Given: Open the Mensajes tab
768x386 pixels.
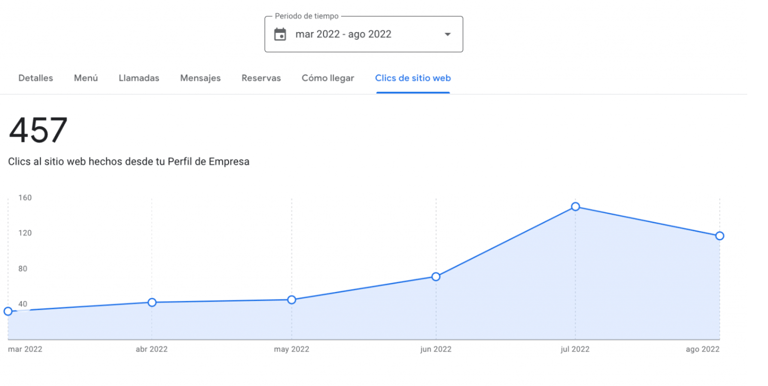Looking at the screenshot, I should 200,78.
